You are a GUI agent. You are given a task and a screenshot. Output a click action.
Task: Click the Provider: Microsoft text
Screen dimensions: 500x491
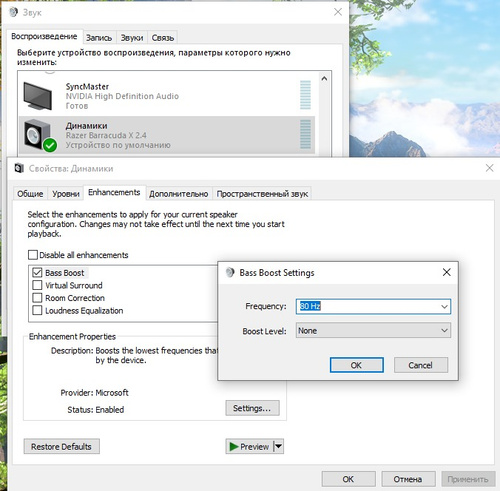coord(94,393)
